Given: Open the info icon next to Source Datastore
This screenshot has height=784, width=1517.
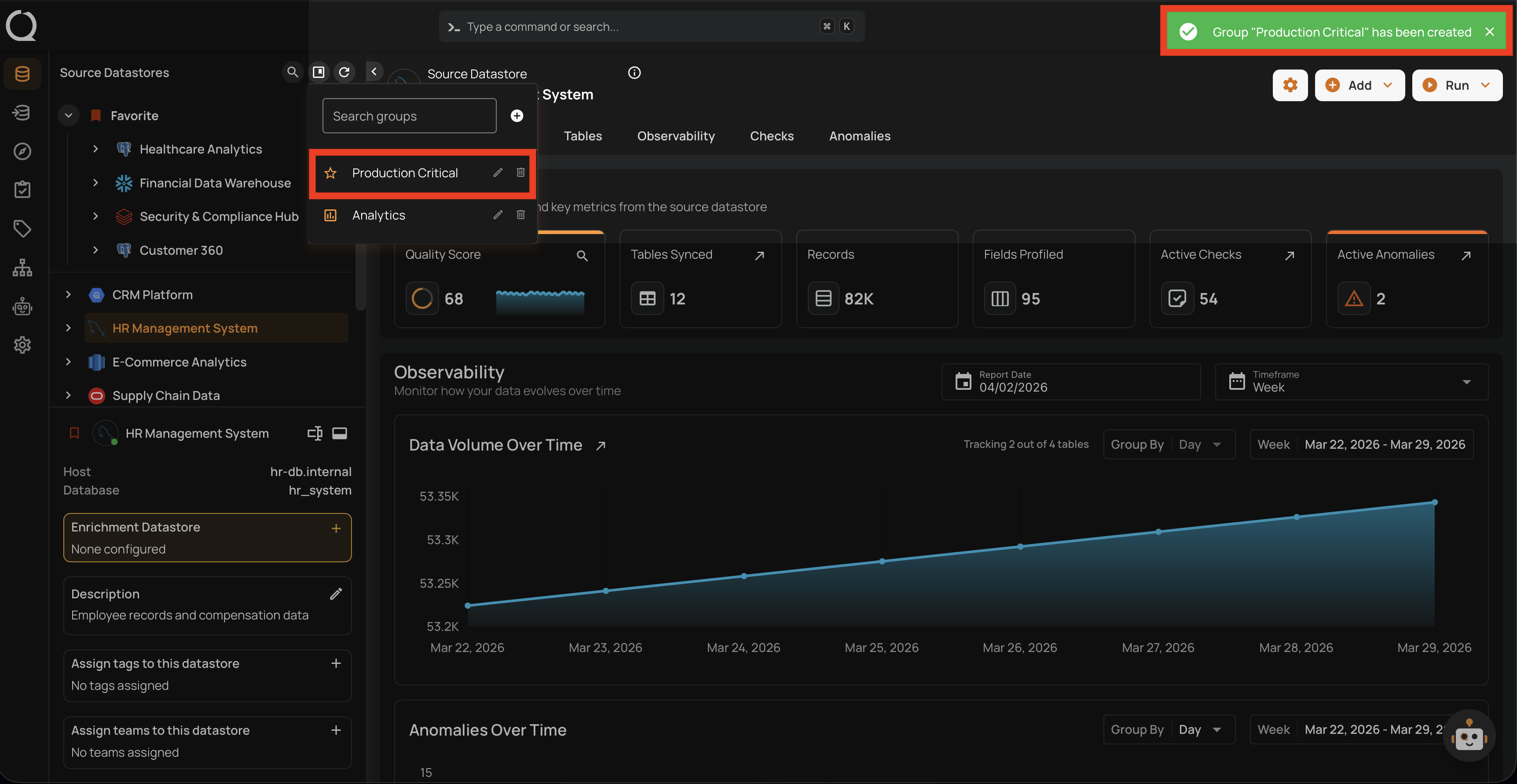Looking at the screenshot, I should [x=634, y=73].
